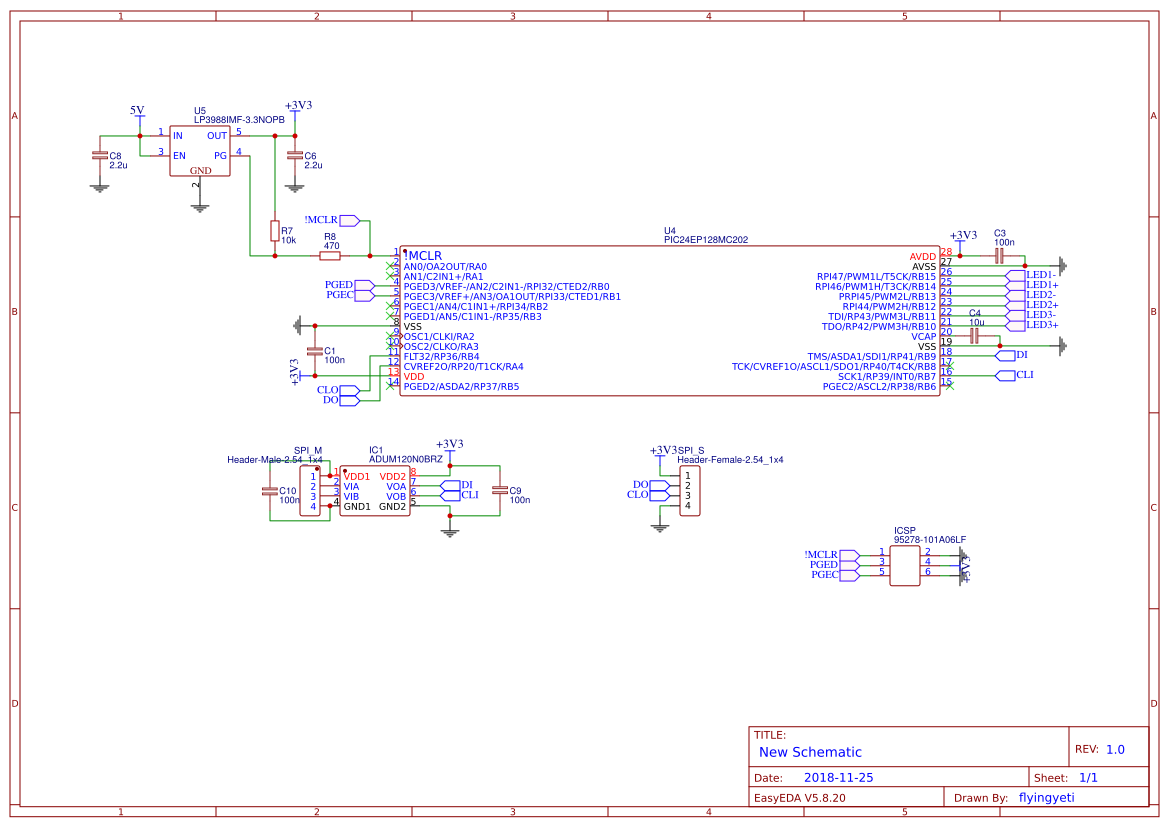This screenshot has width=1169, height=827.
Task: Select the LP3988IMF-3.3NOPB regulator U5
Action: (200, 150)
